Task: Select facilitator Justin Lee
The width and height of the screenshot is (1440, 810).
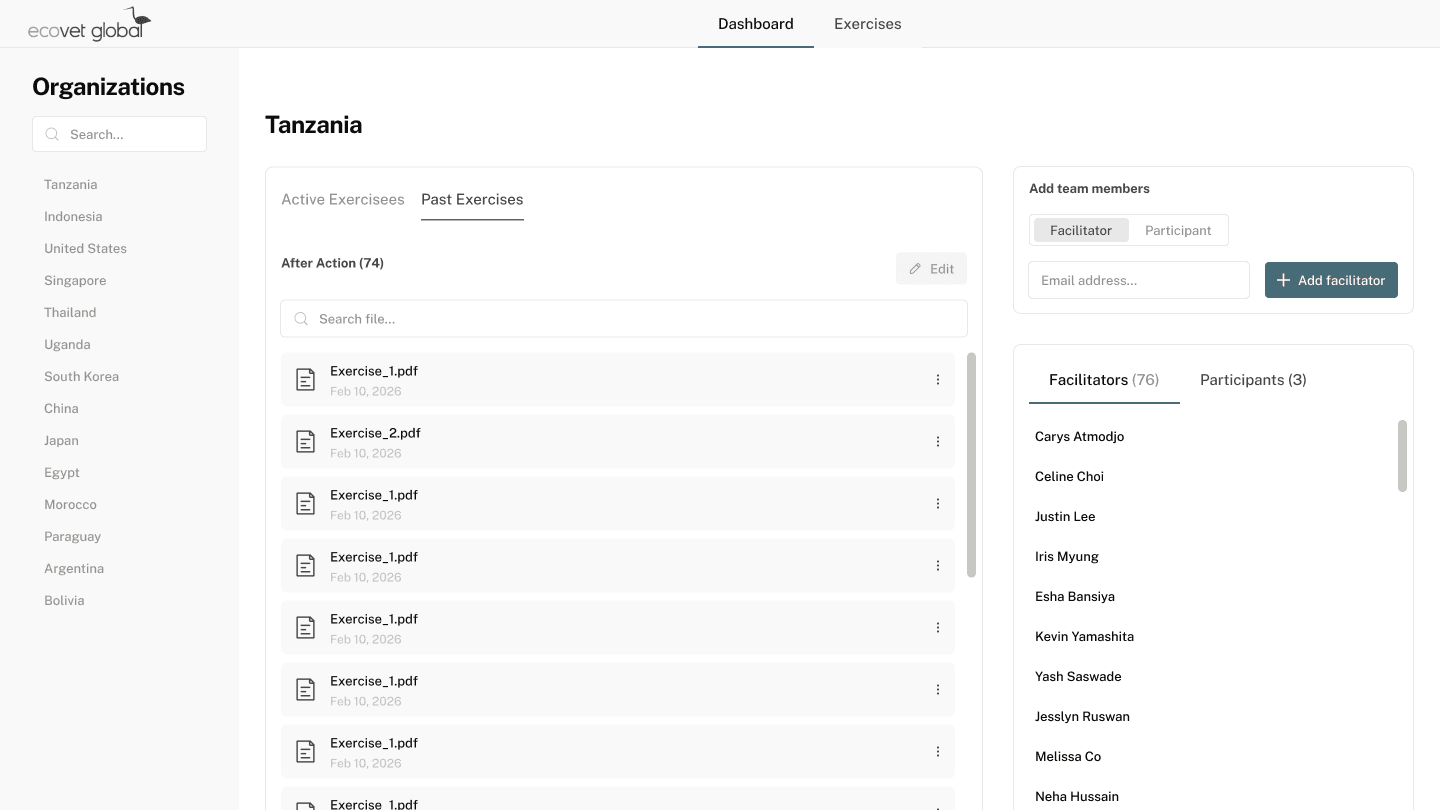Action: 1065,517
